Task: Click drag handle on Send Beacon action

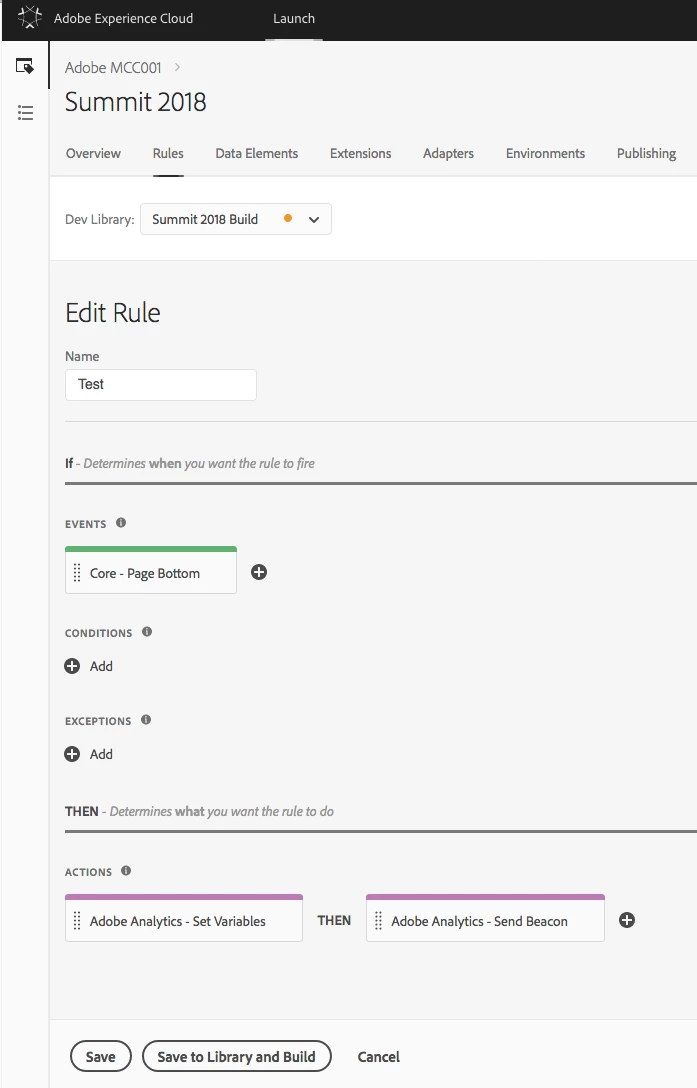Action: pyautogui.click(x=378, y=921)
